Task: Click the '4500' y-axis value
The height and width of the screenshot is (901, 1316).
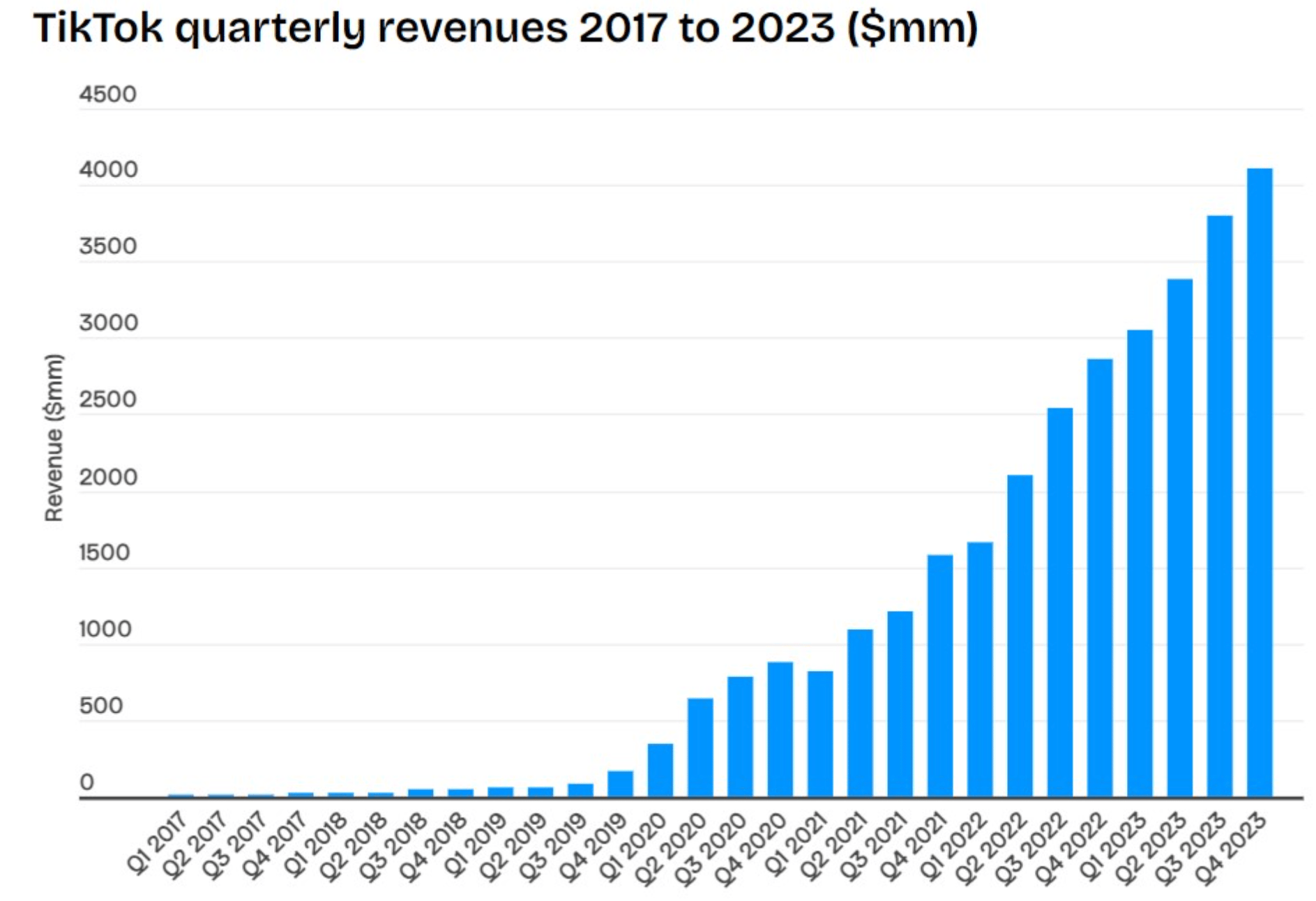Action: (x=107, y=94)
